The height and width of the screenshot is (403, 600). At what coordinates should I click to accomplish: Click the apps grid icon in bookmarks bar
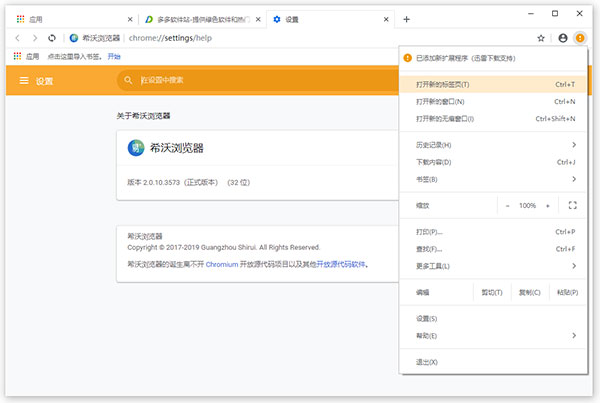tap(18, 56)
